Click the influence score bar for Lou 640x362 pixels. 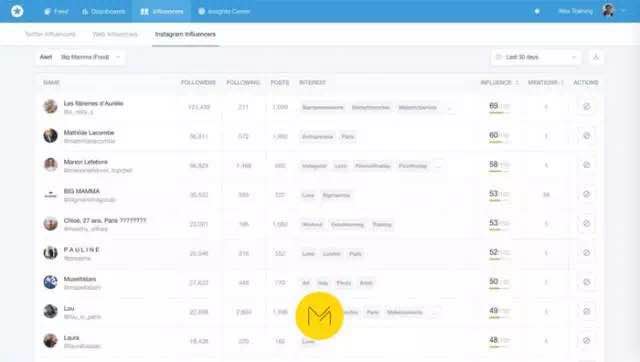499,318
